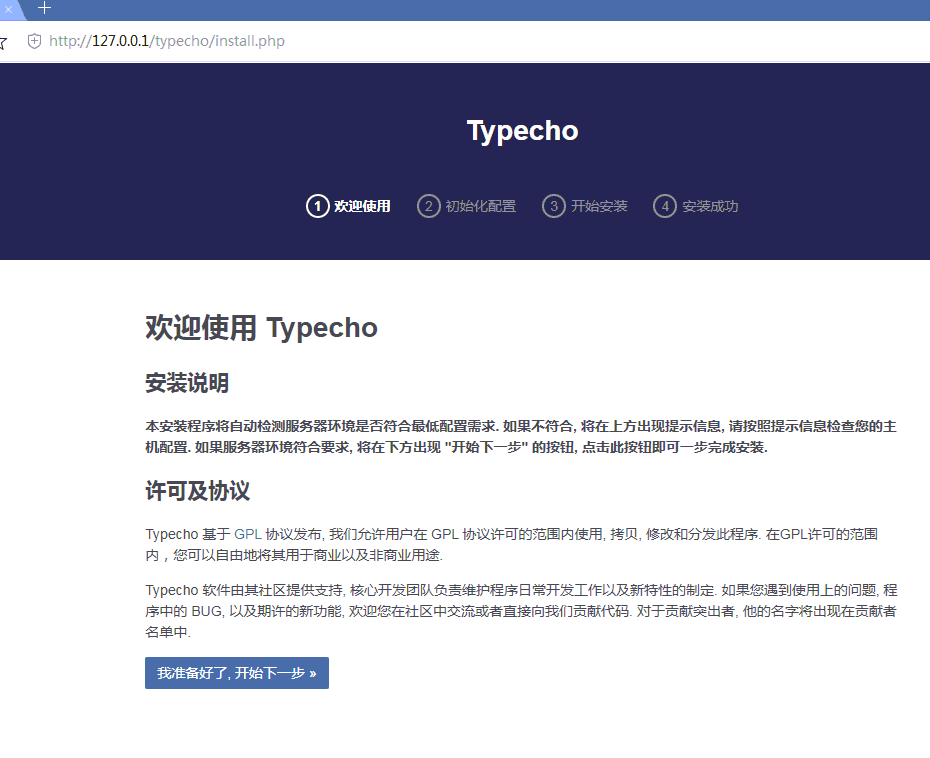Click 我准备好了, 开始下一步 button
Image resolution: width=930 pixels, height=758 pixels.
pyautogui.click(x=237, y=673)
